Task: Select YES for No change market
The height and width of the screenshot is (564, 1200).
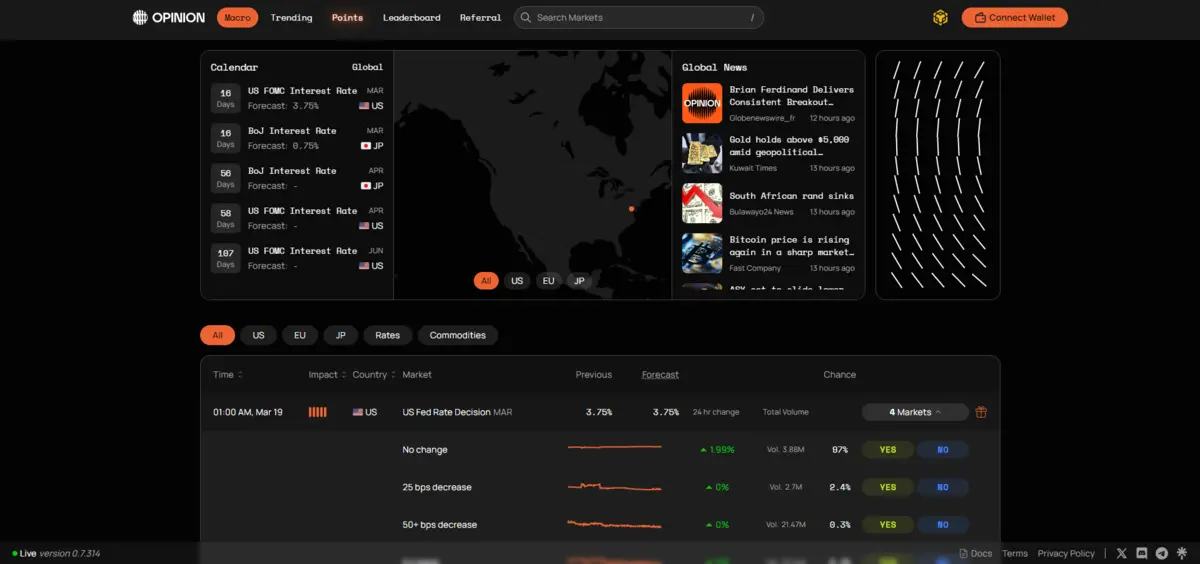Action: [887, 450]
